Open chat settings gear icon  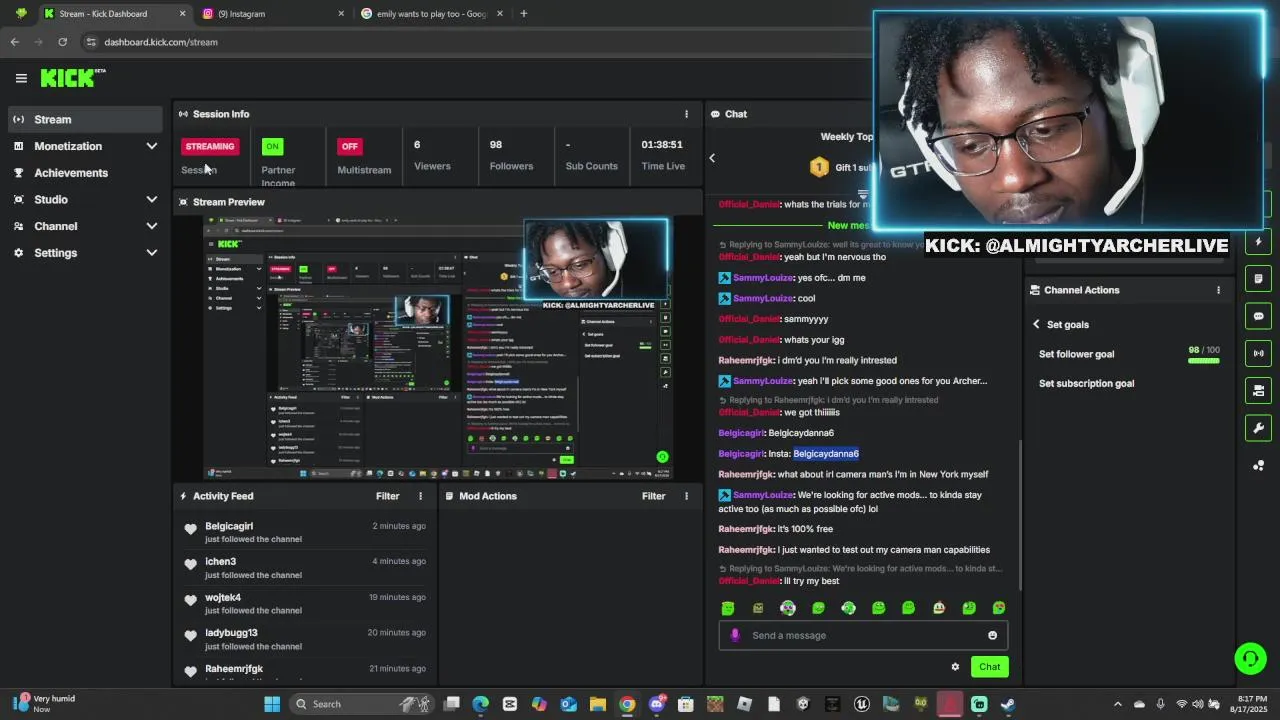[x=955, y=667]
